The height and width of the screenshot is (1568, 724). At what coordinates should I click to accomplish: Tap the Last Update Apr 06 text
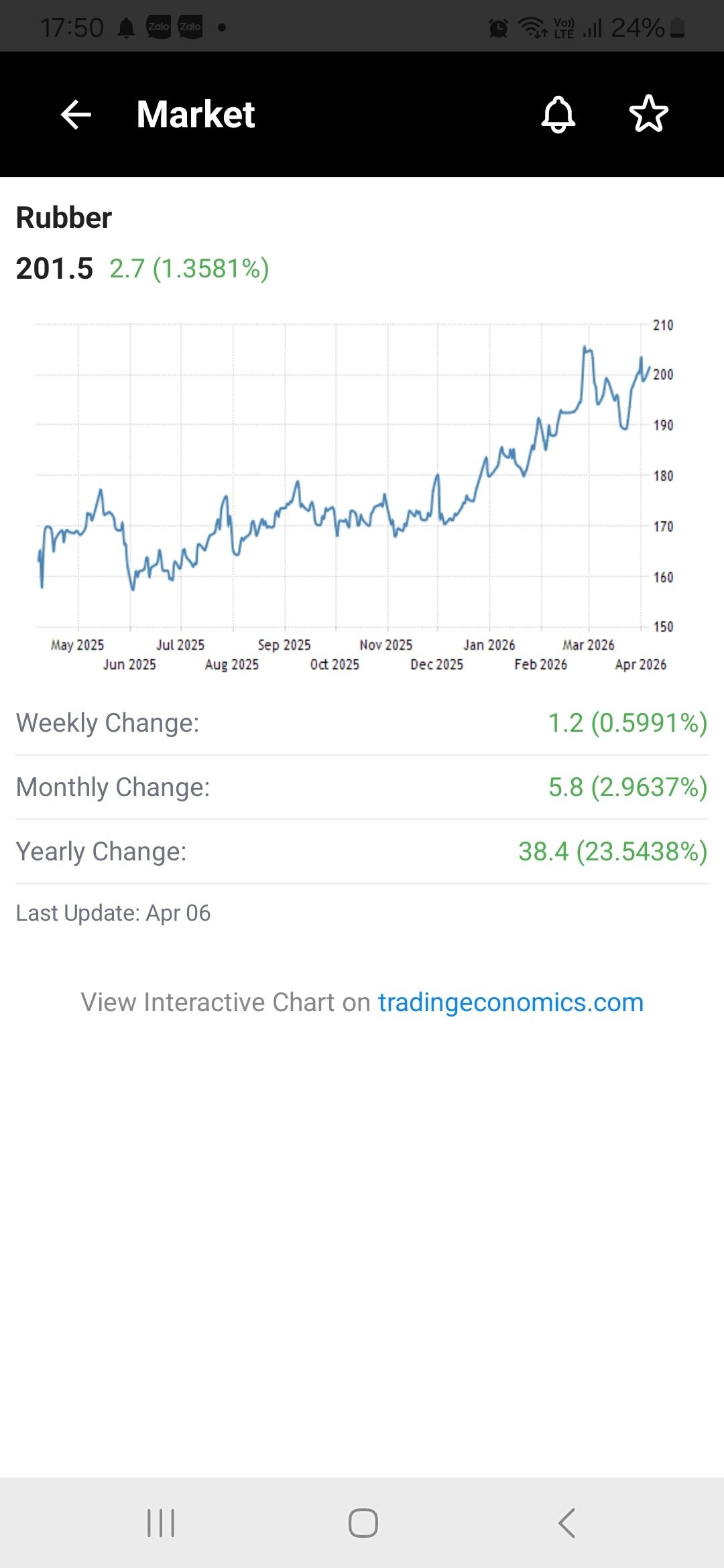pos(113,913)
